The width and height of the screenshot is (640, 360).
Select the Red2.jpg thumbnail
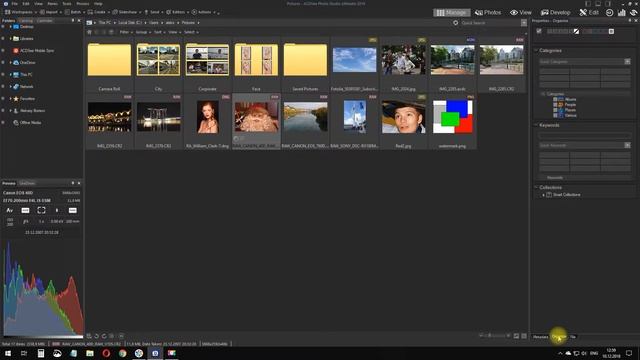pos(403,117)
